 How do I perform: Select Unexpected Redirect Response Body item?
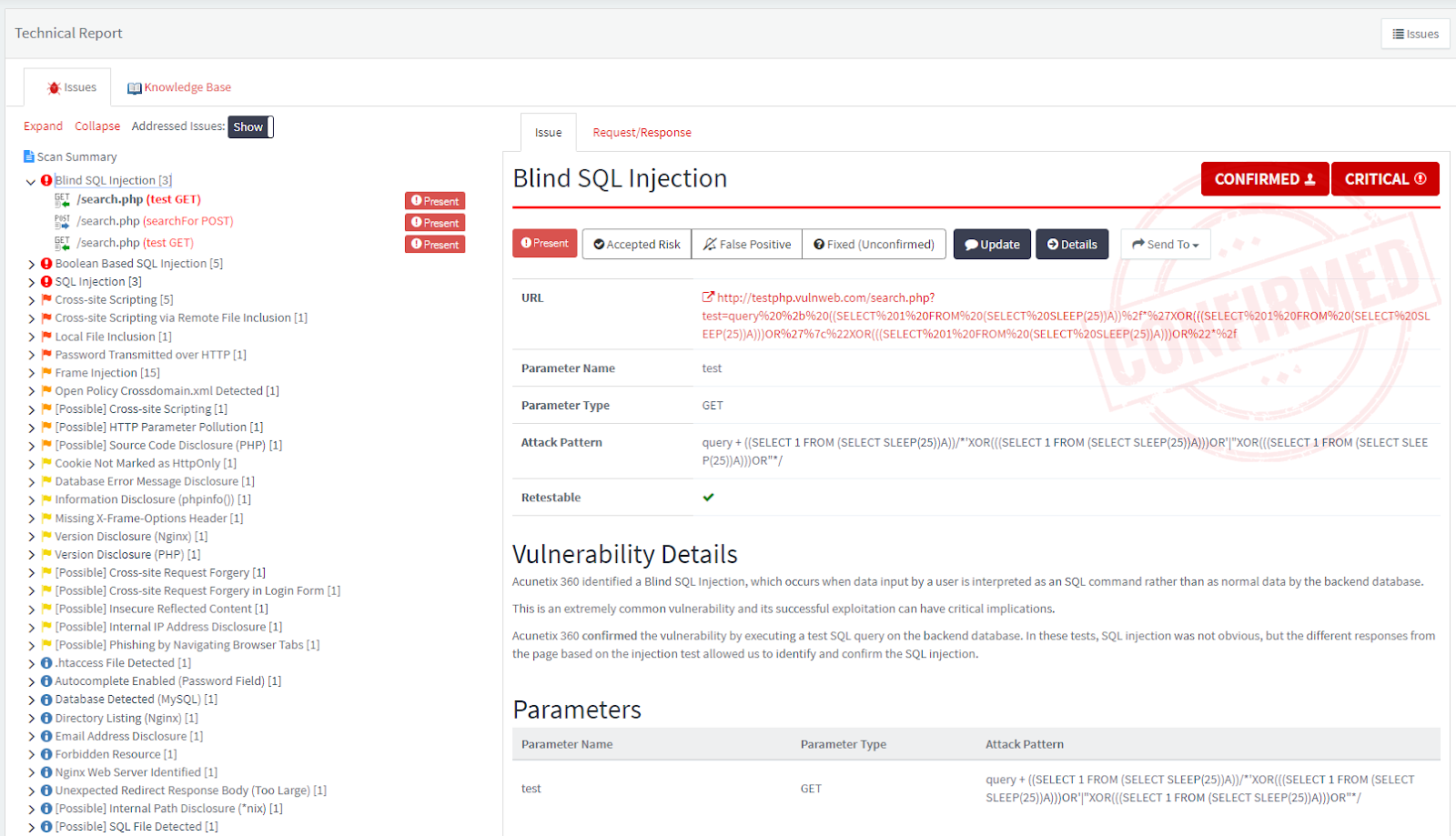point(190,791)
